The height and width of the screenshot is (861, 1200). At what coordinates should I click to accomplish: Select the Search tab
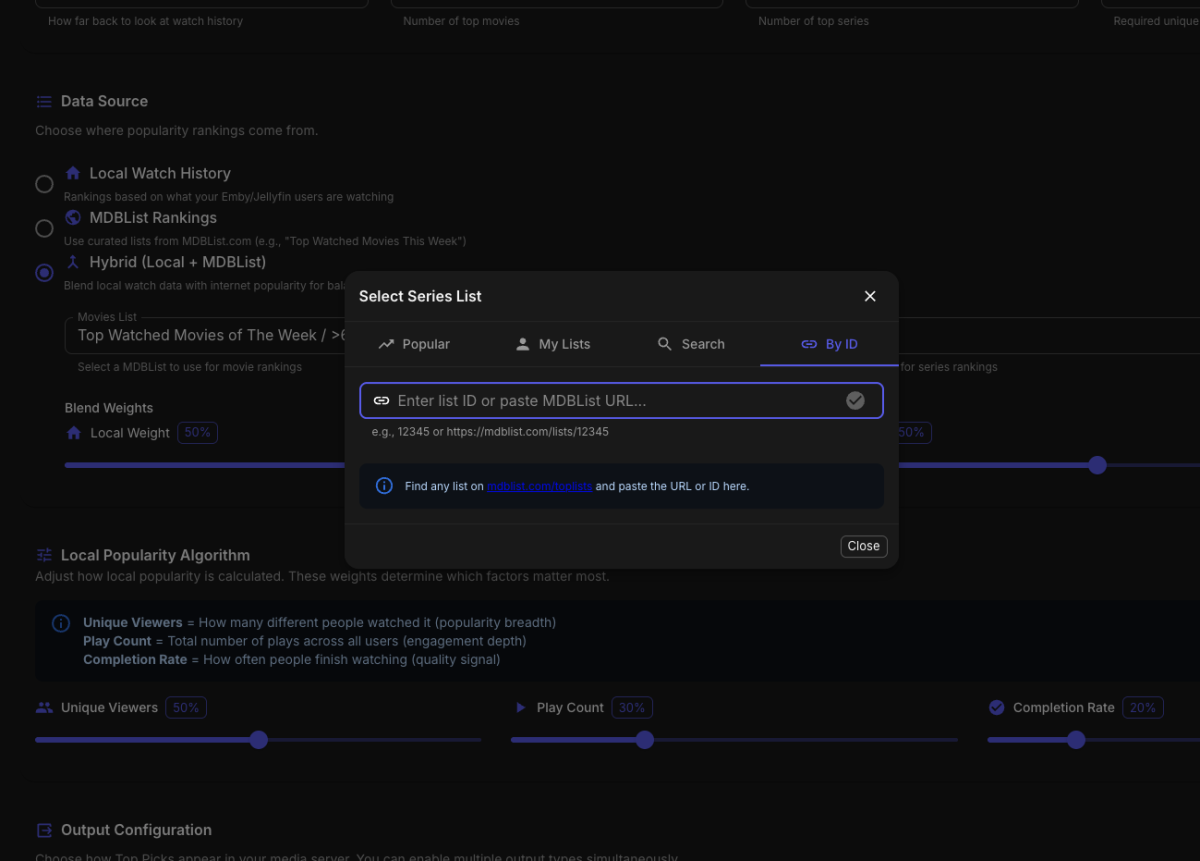click(x=690, y=344)
